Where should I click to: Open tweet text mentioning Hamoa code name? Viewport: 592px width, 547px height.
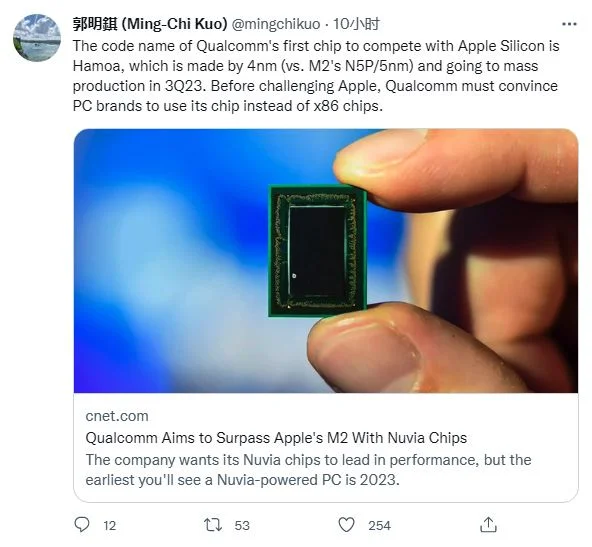click(x=316, y=76)
